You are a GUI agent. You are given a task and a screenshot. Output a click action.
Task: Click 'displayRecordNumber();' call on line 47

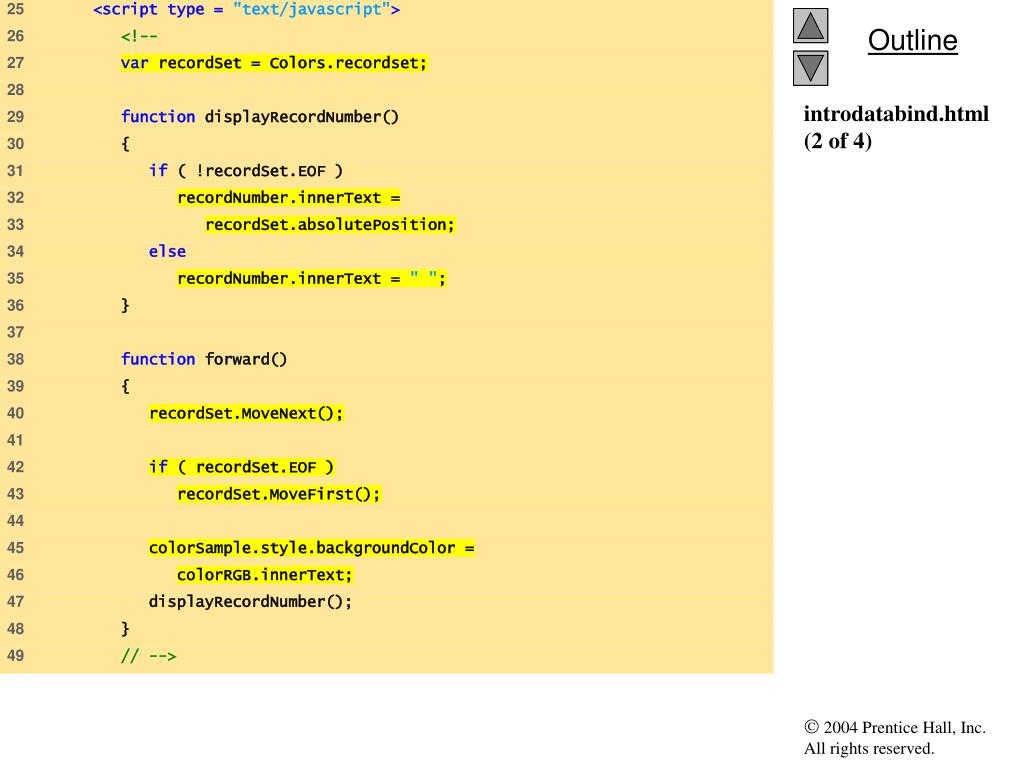[250, 601]
